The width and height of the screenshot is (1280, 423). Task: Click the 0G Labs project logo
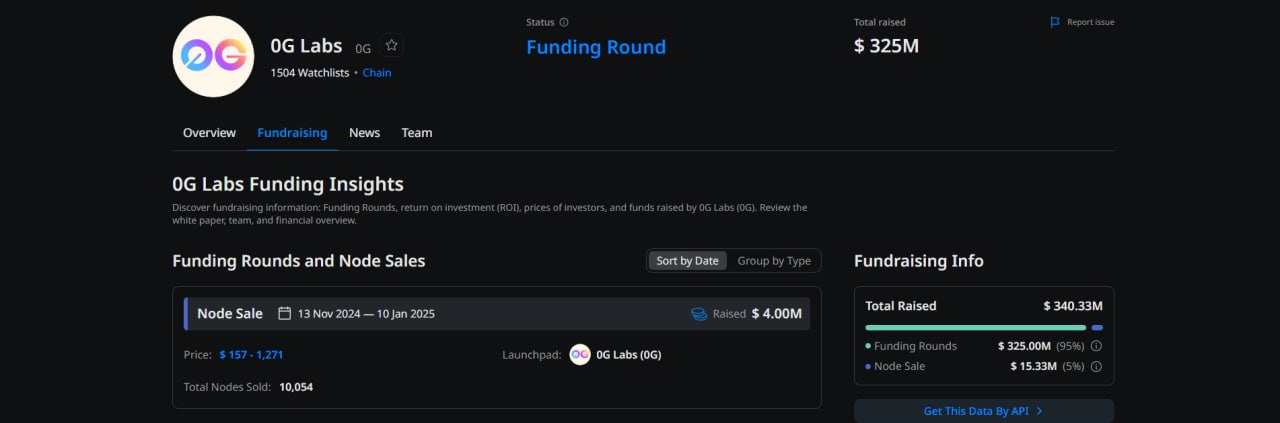[213, 56]
